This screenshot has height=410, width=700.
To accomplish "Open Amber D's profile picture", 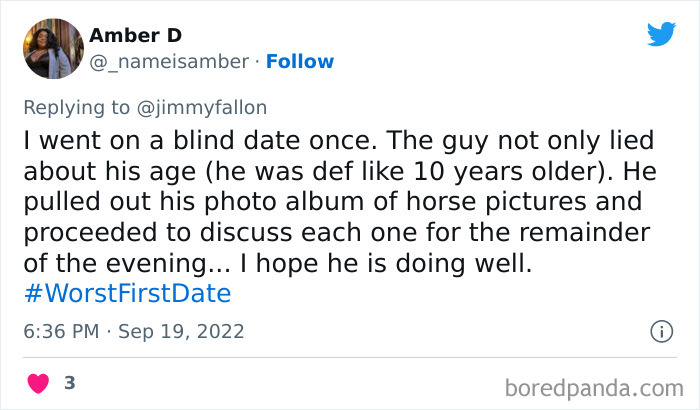I will (x=52, y=49).
